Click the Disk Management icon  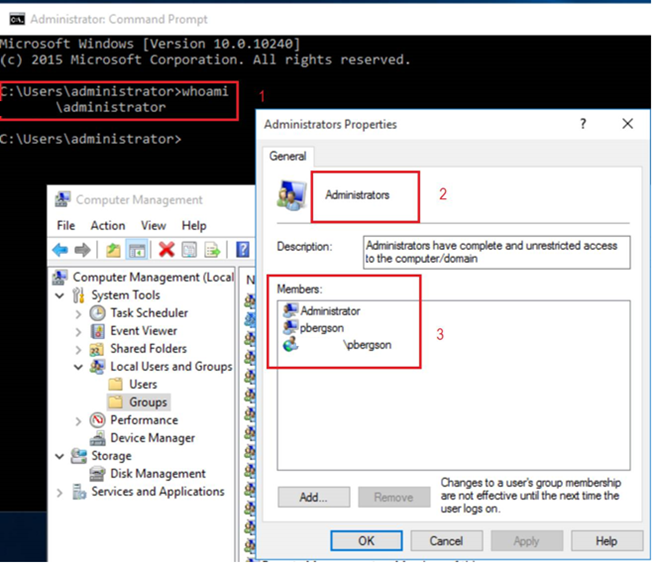[98, 474]
